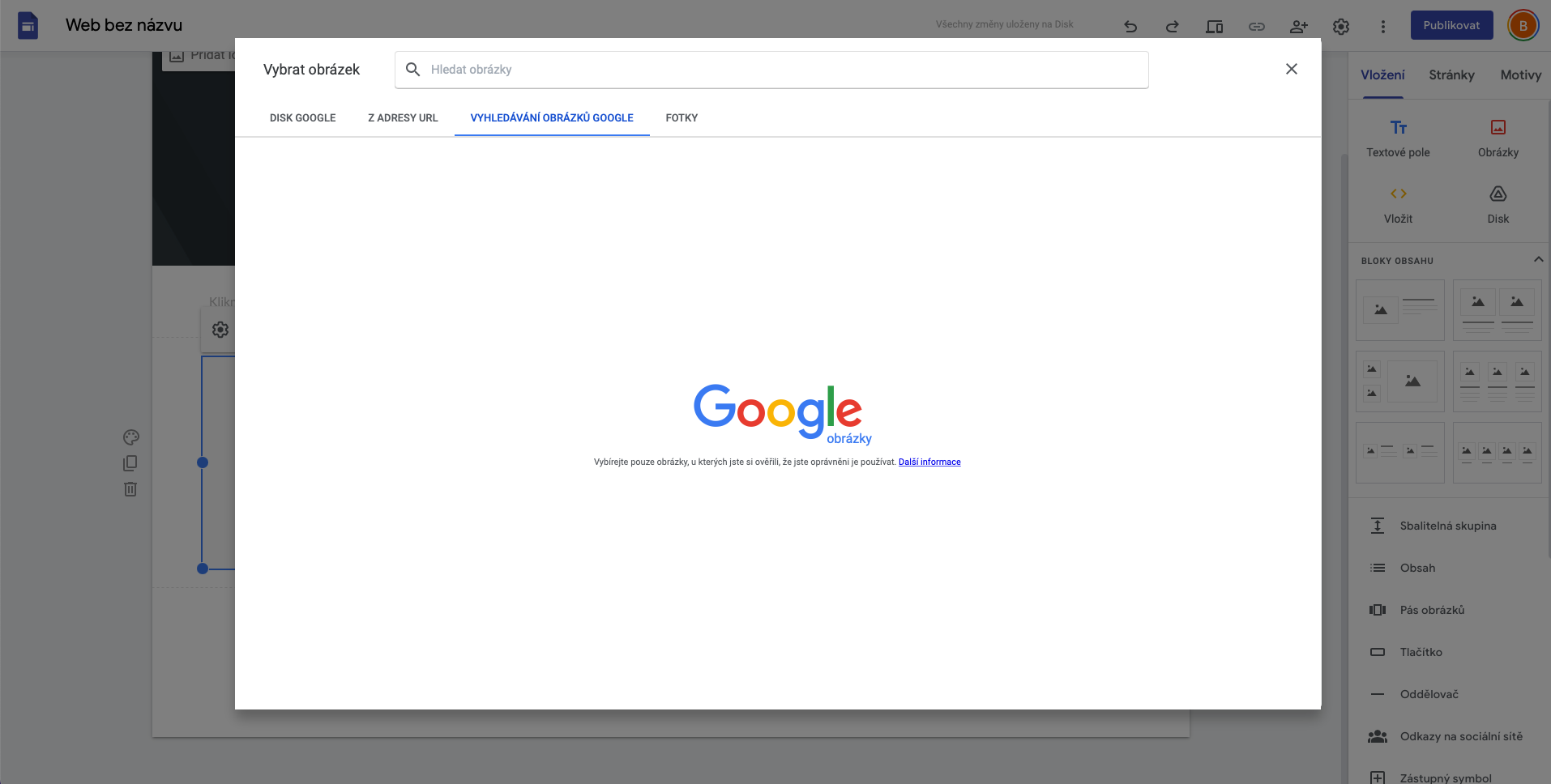Click the Publikovat button
The height and width of the screenshot is (784, 1551).
pyautogui.click(x=1451, y=25)
